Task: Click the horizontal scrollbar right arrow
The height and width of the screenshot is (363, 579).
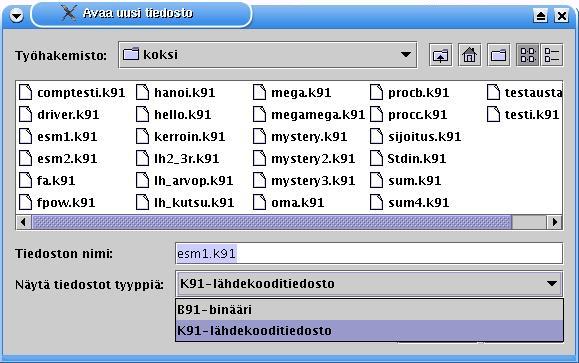Action: click(x=555, y=222)
